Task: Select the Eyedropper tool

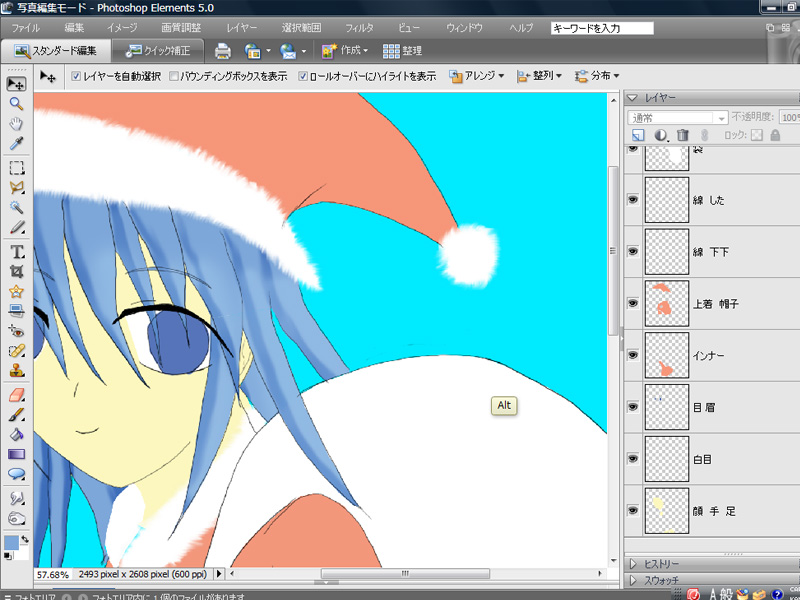Action: pyautogui.click(x=16, y=144)
